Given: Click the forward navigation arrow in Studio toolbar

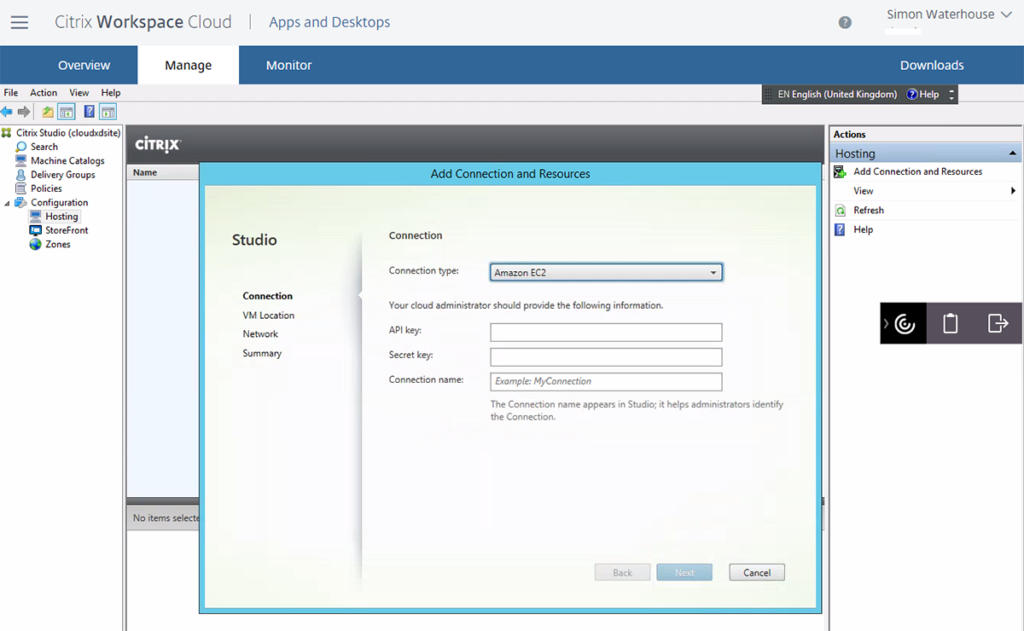Looking at the screenshot, I should click(24, 110).
